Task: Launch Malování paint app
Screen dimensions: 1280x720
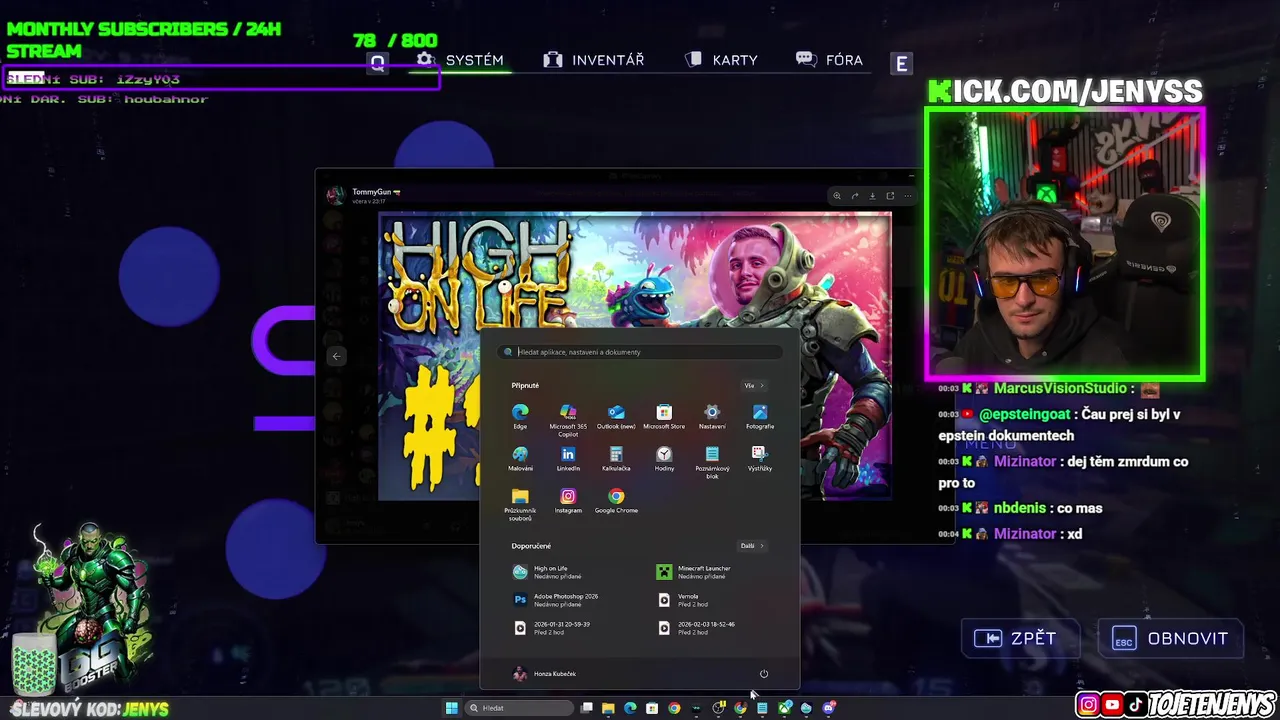Action: click(x=520, y=459)
